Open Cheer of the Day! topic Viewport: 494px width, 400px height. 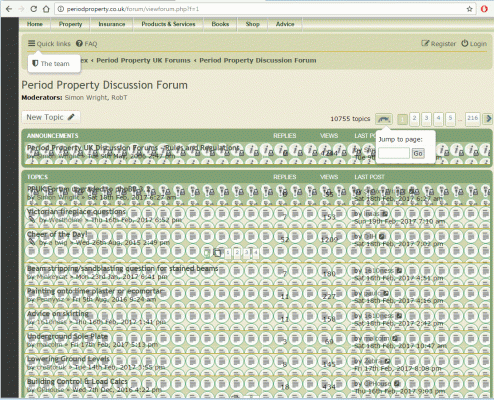coord(57,234)
